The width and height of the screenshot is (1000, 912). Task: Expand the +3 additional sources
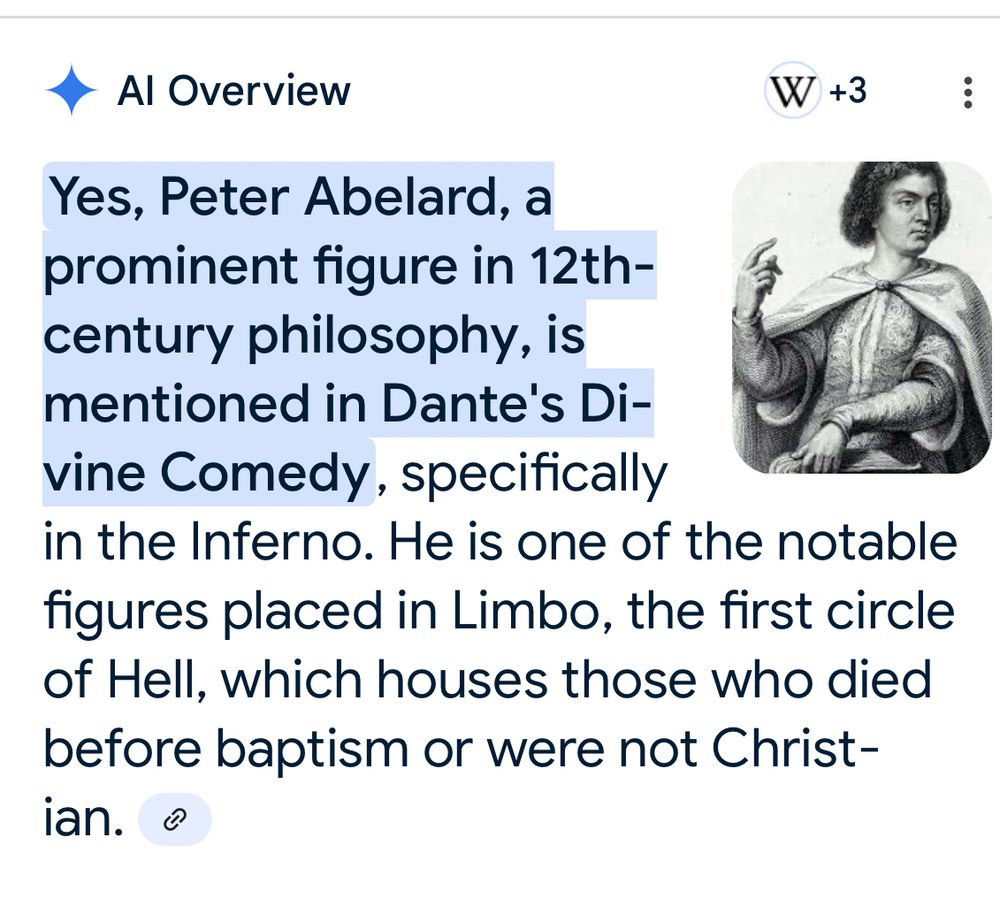(848, 92)
